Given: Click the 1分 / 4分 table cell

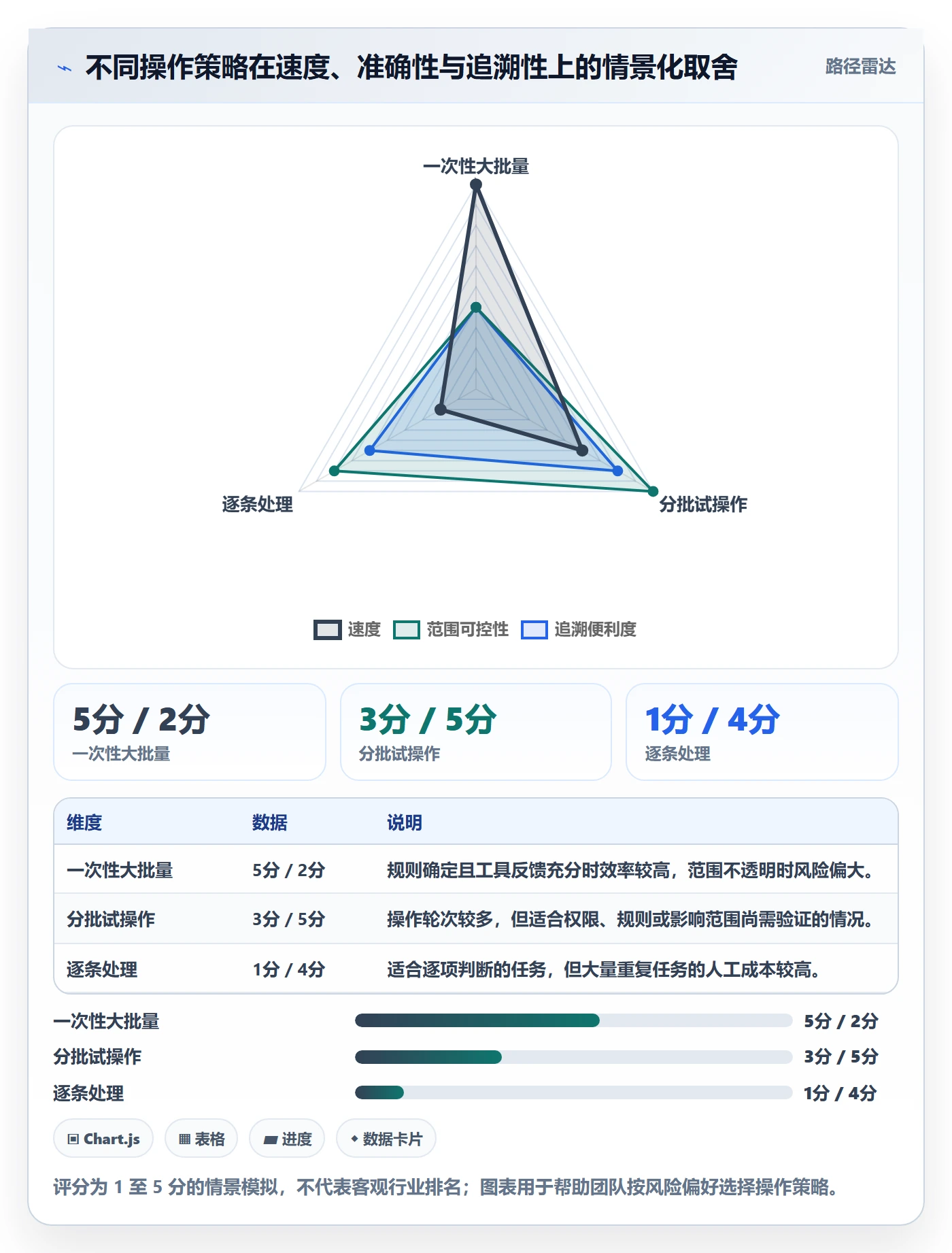Looking at the screenshot, I should [289, 969].
